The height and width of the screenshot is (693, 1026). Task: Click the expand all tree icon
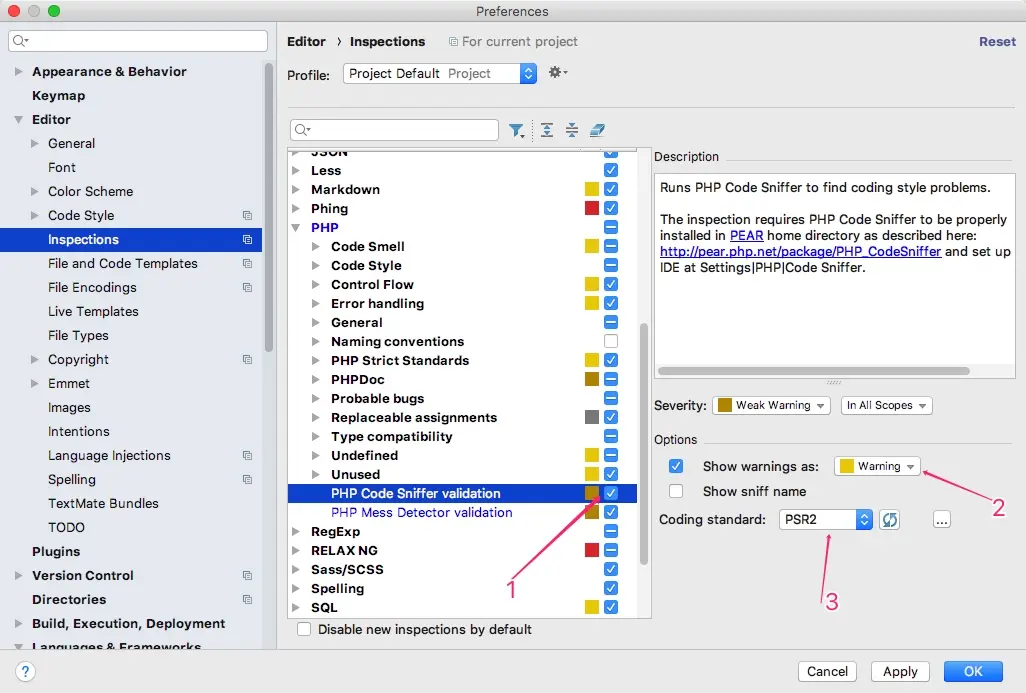click(547, 130)
